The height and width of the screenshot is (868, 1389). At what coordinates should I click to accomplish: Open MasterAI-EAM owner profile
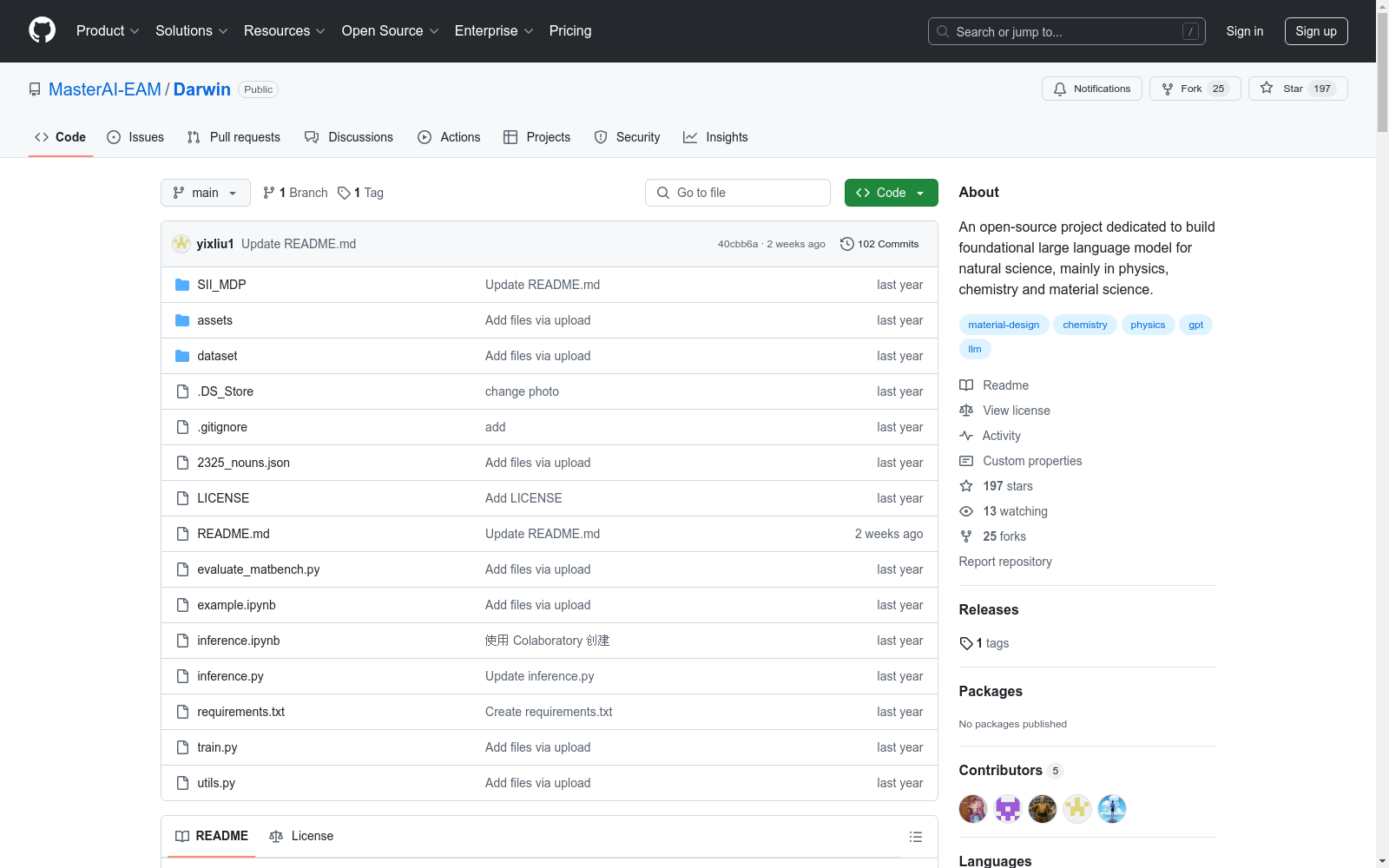105,89
